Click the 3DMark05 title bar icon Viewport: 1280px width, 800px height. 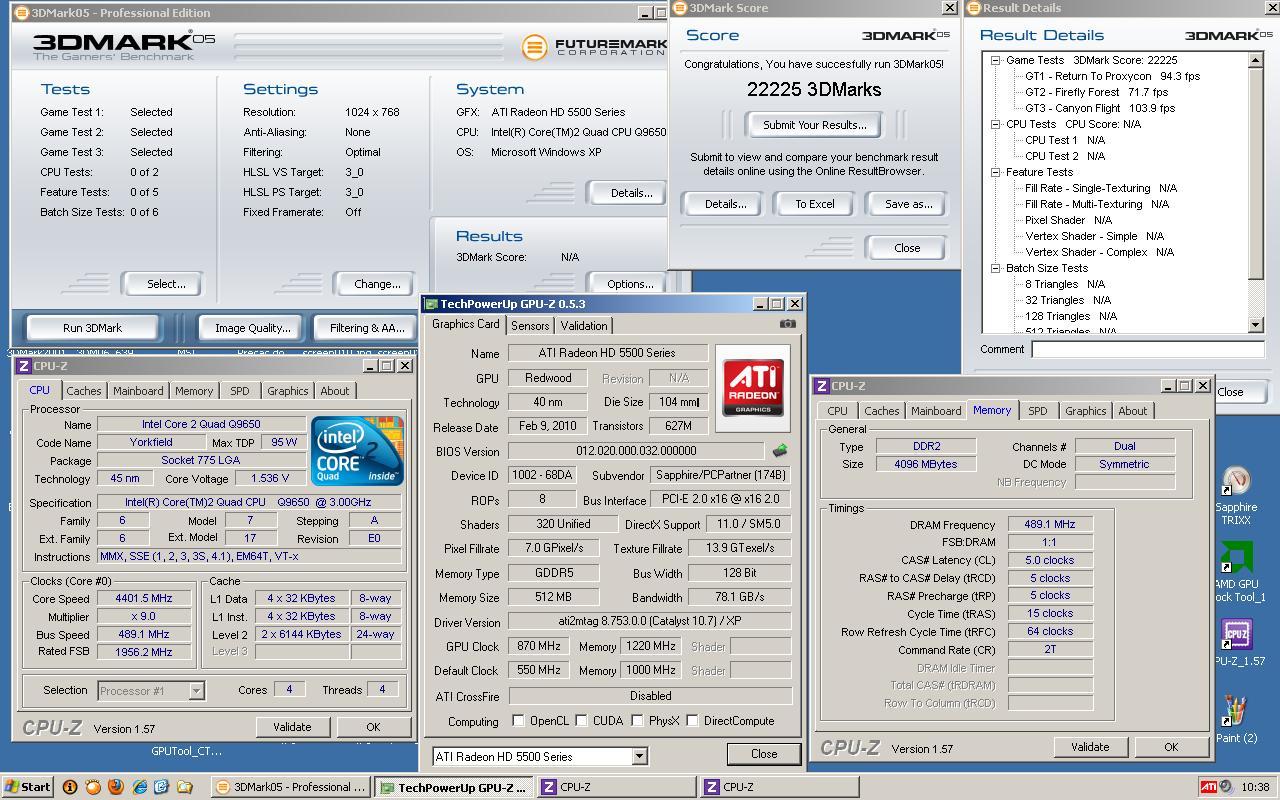coord(22,13)
